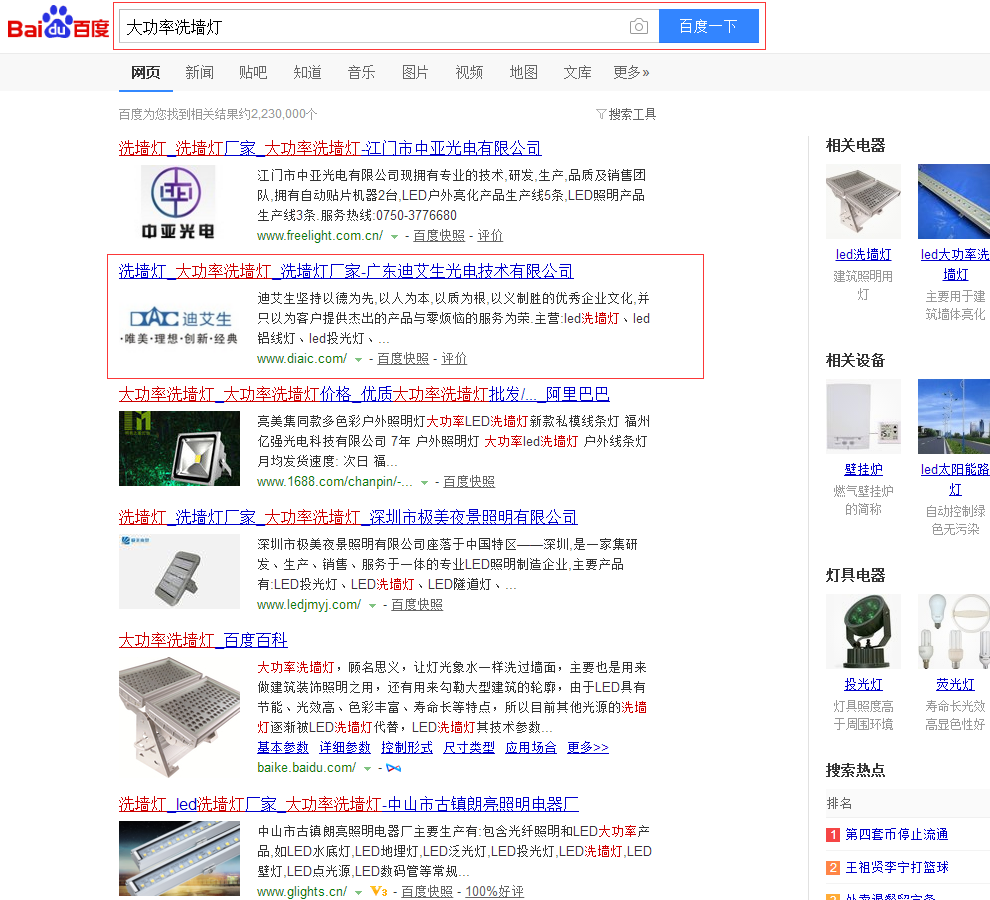Switch to the 音乐 tab
Viewport: 990px width, 900px height.
[x=361, y=73]
